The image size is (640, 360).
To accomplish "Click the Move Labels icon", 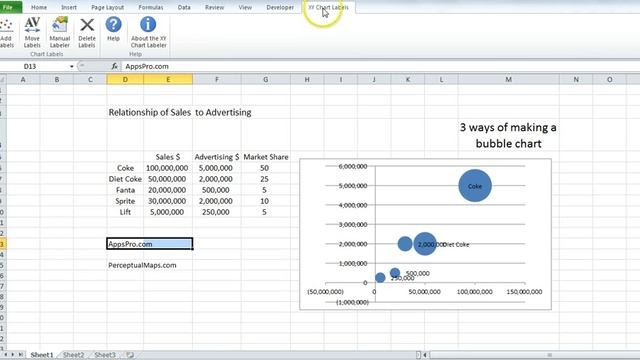I will [32, 33].
